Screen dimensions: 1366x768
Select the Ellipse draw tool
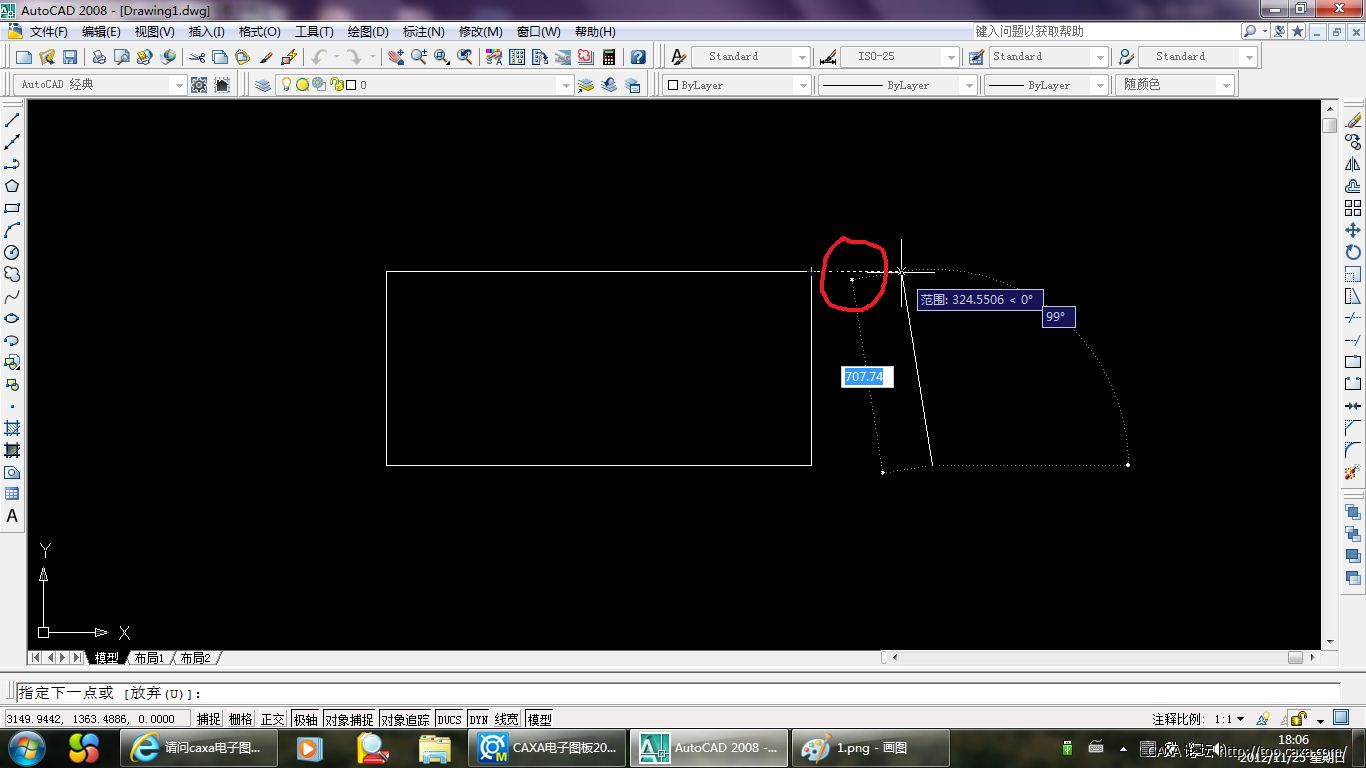pyautogui.click(x=12, y=318)
